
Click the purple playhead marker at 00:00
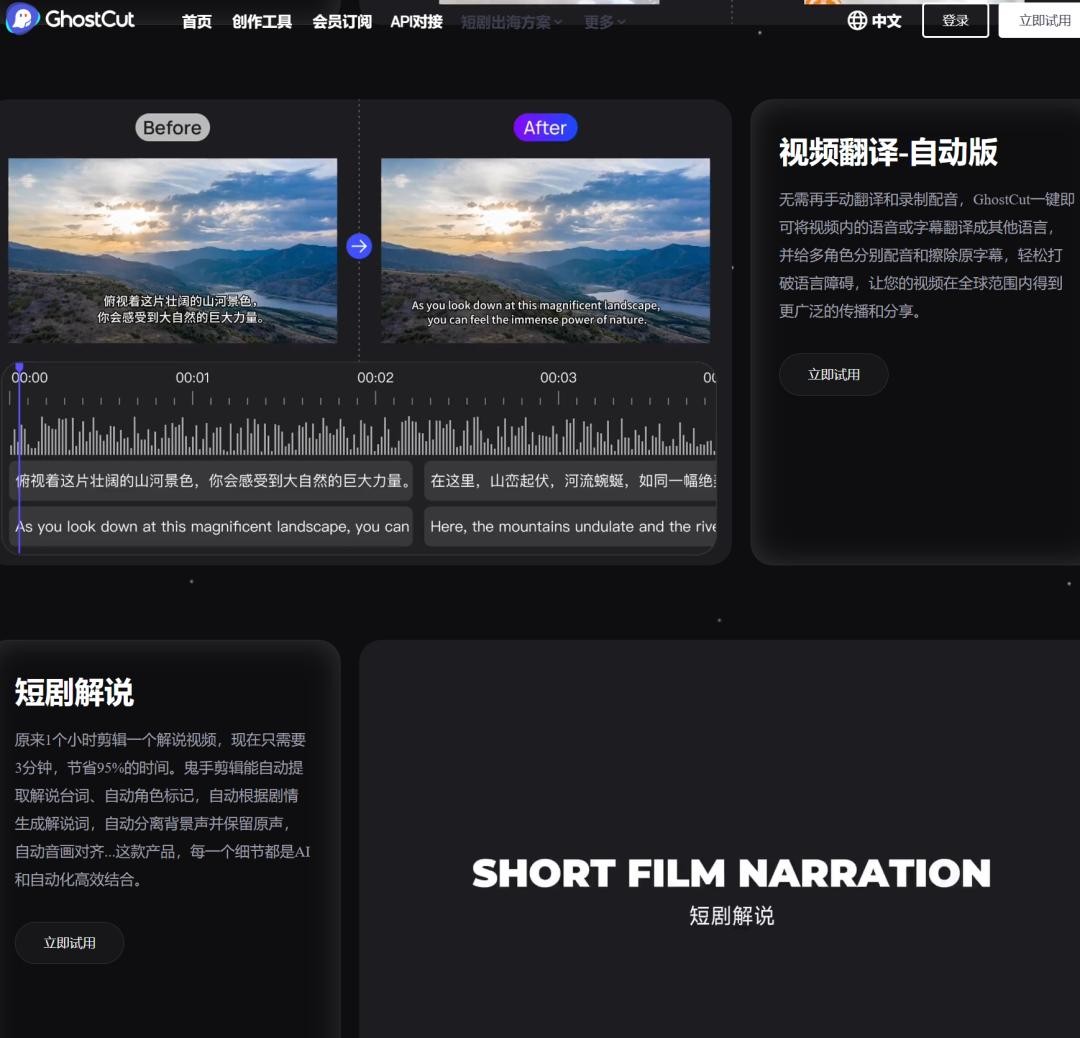(x=19, y=369)
